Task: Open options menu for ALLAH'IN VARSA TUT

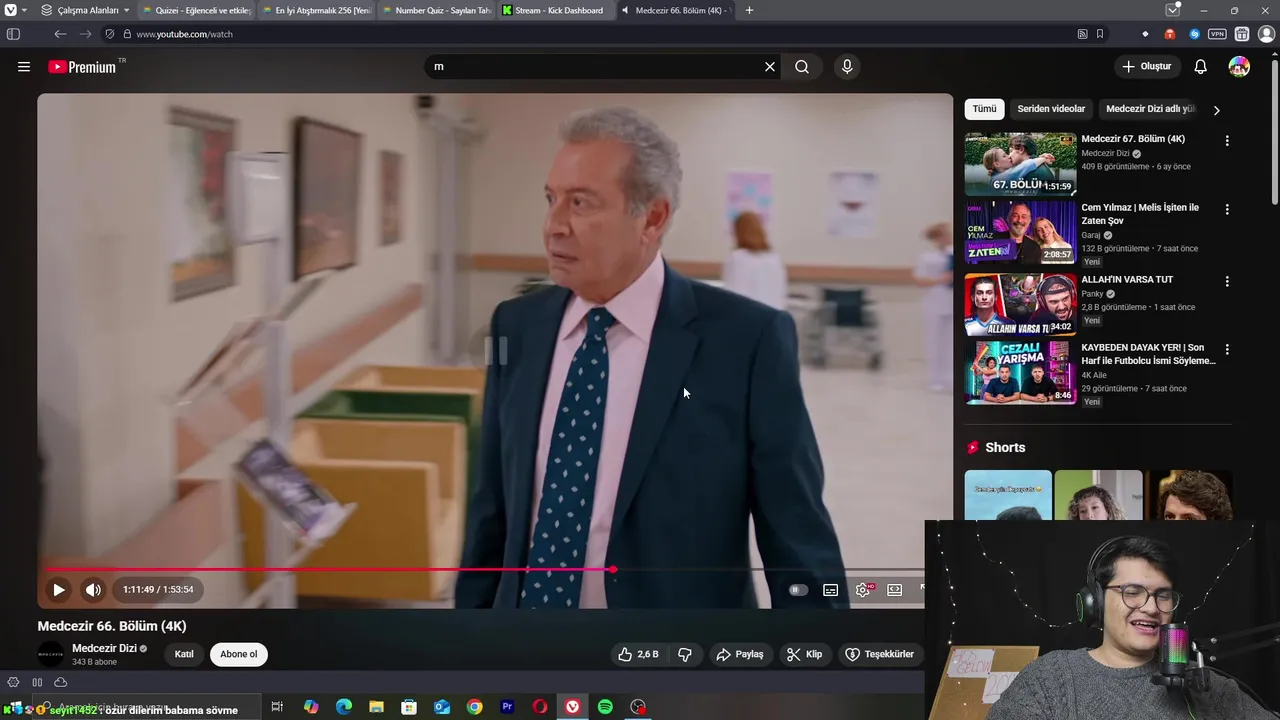Action: point(1227,282)
